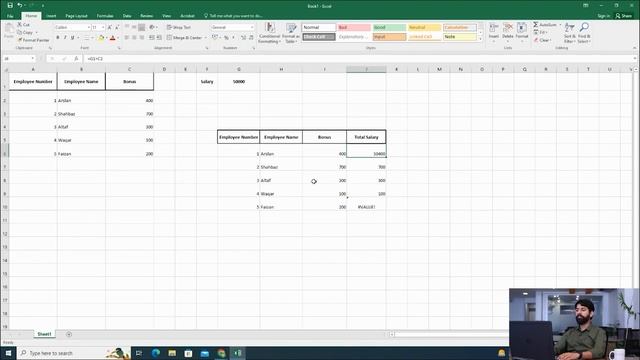Toggle Center alignment in the ribbon

click(134, 38)
